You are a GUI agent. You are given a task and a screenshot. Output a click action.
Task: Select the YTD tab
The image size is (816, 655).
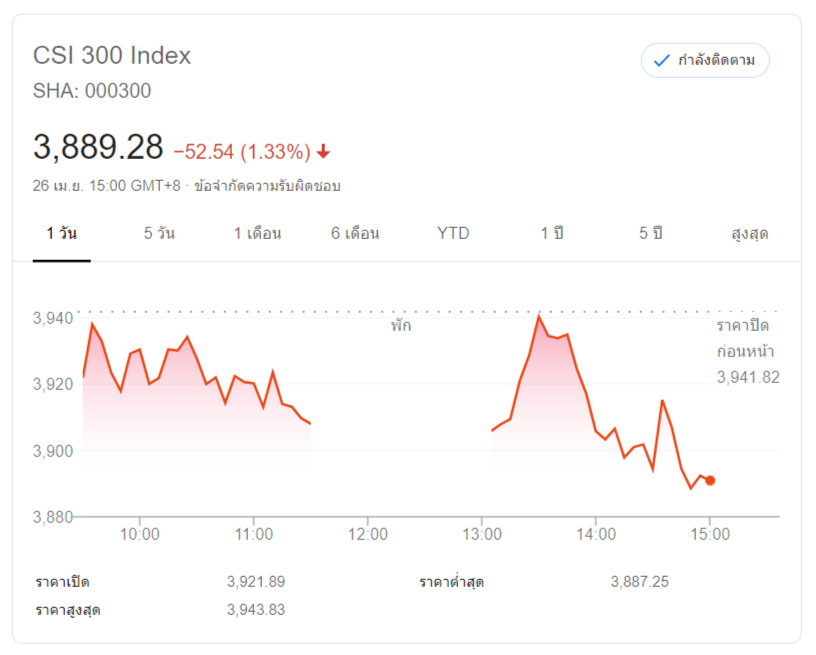[453, 234]
